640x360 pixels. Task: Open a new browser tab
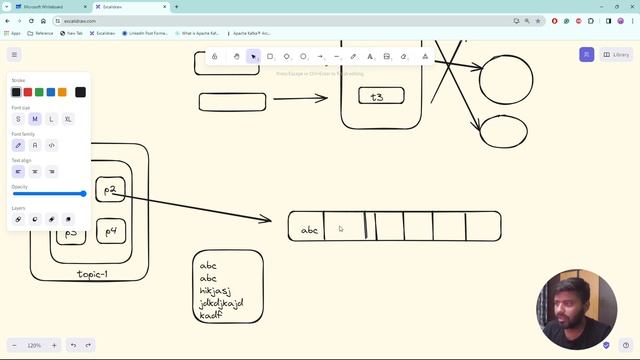pos(176,7)
